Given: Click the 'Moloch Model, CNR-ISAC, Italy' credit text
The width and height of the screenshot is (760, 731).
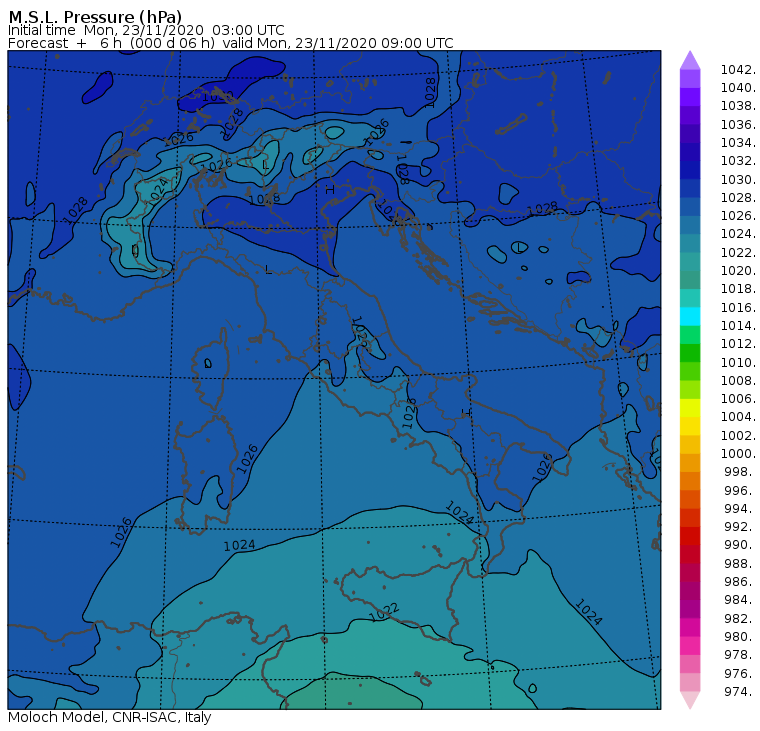Looking at the screenshot, I should pos(110,717).
